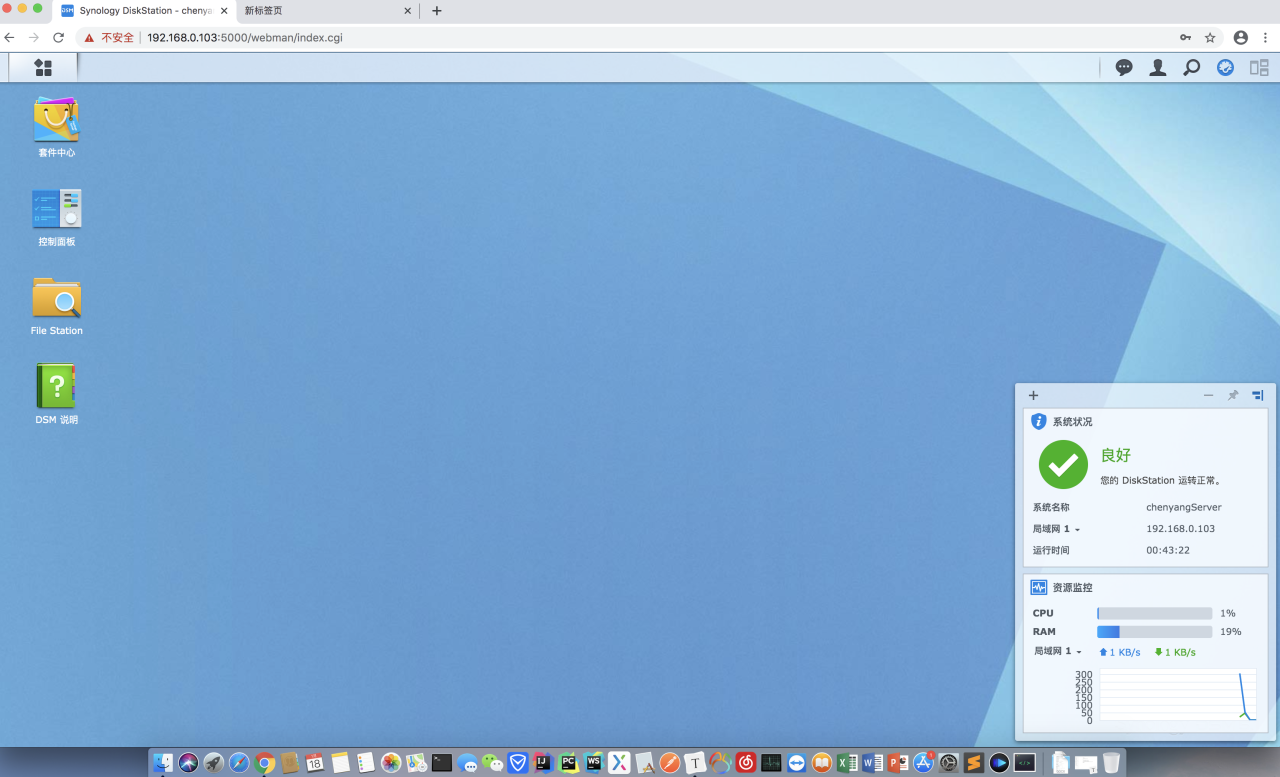Screen dimensions: 1280x777
Task: Click the green system health checkmark
Action: [1063, 465]
